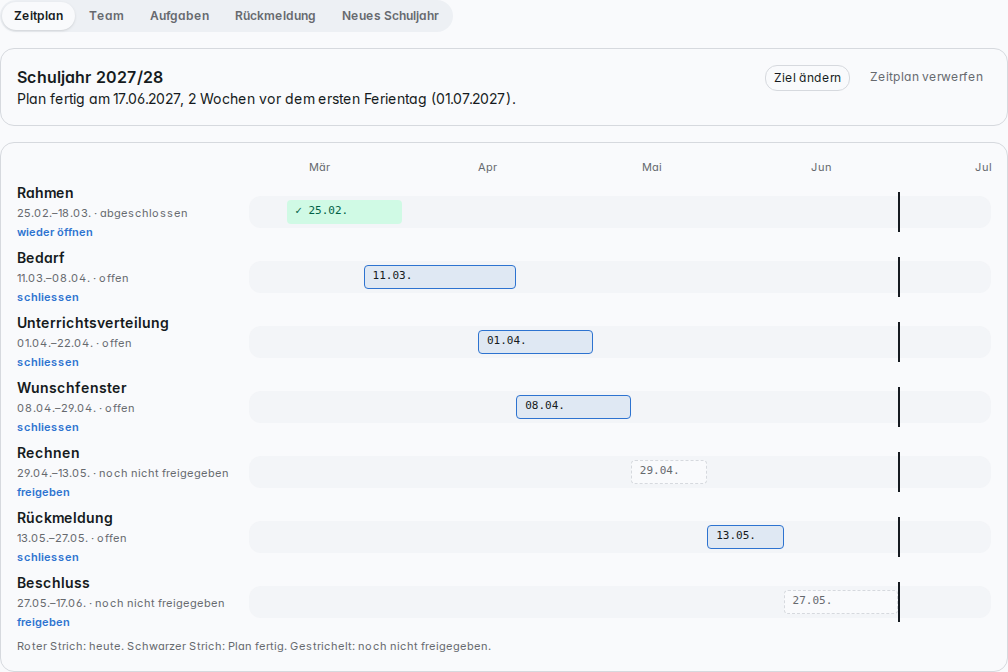Select the dashed Rechnen bar 29.04.
Viewport: 1008px width, 672px height.
669,471
